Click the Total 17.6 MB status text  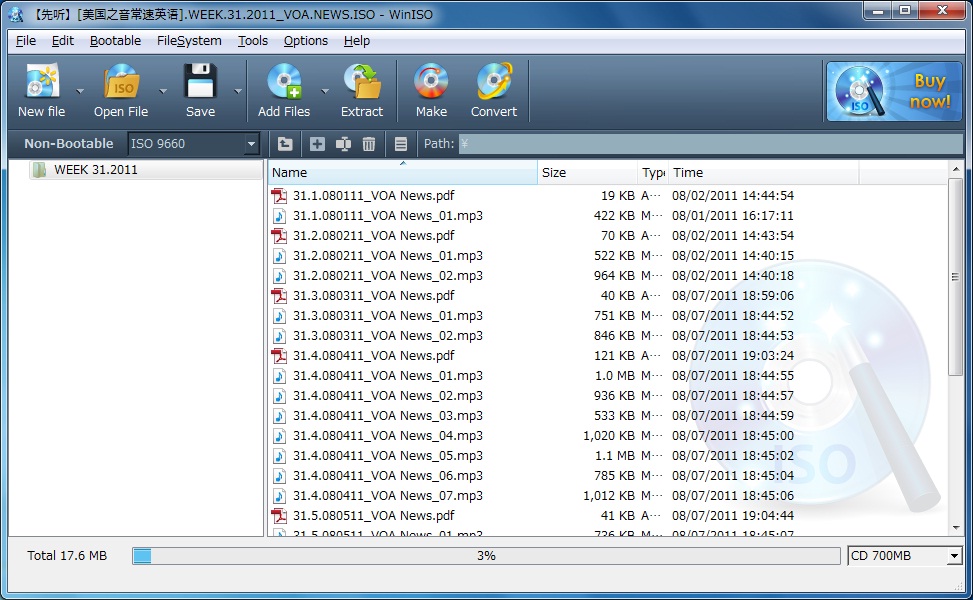(67, 555)
